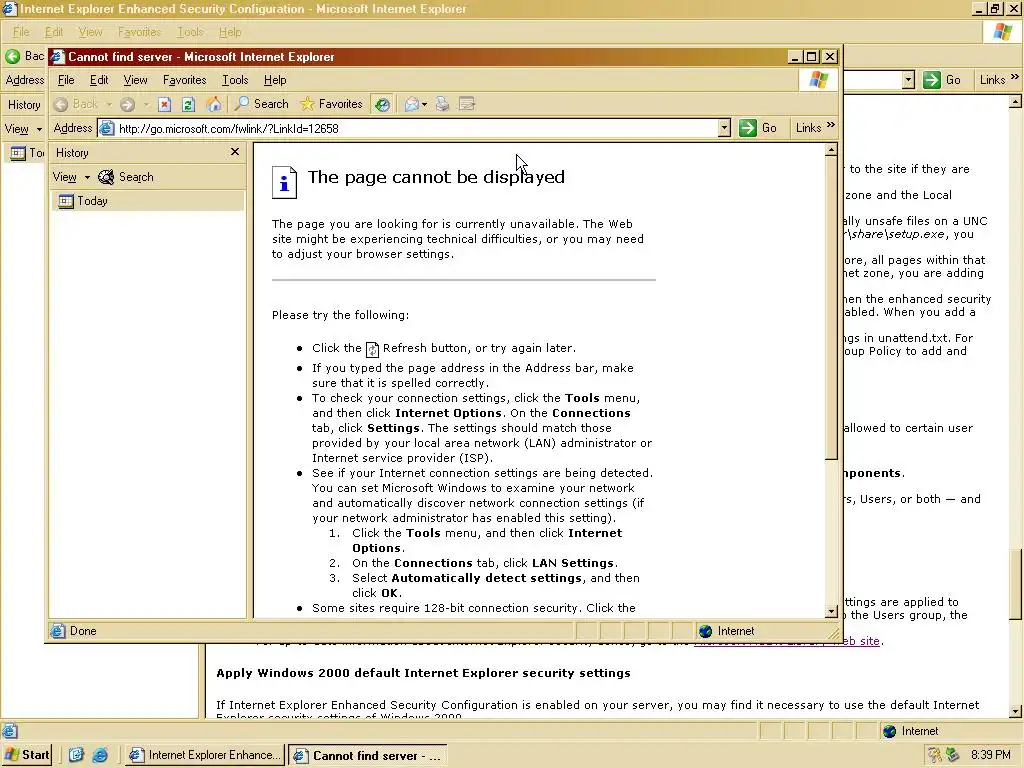The width and height of the screenshot is (1024, 768).
Task: Click Windows flag logo in front window
Action: click(818, 80)
